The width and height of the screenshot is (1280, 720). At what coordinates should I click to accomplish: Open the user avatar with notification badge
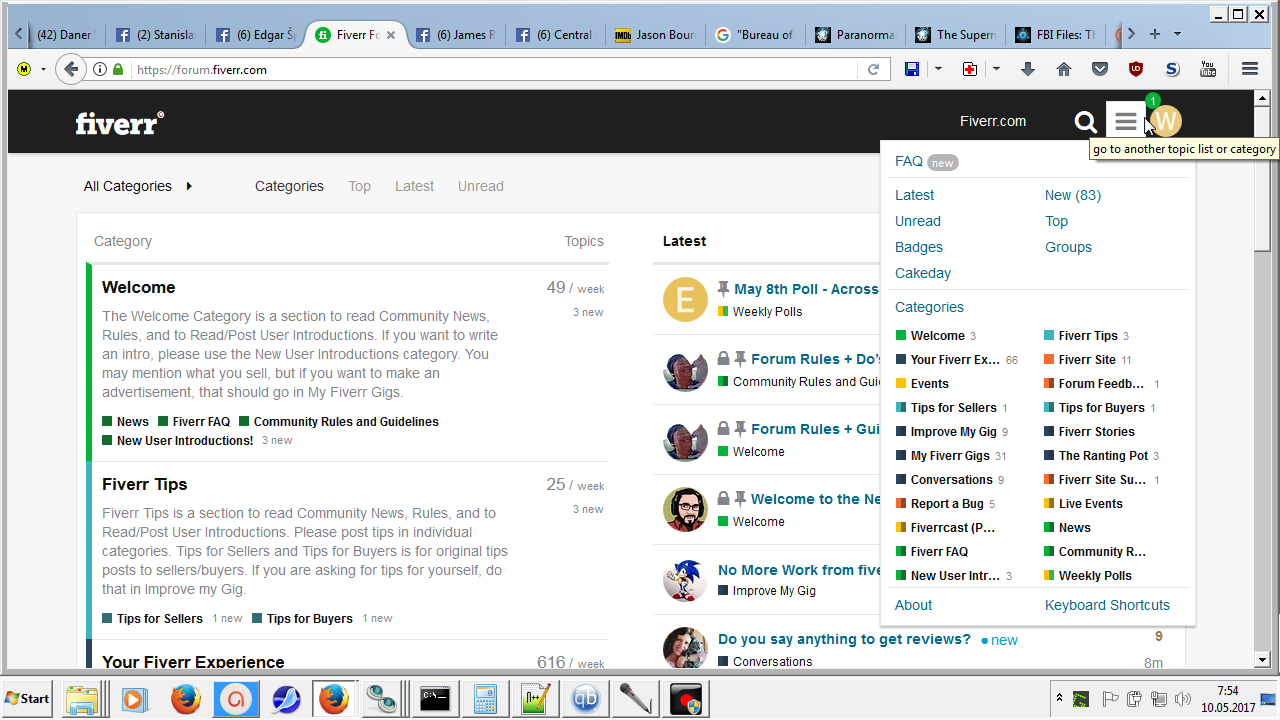point(1165,121)
